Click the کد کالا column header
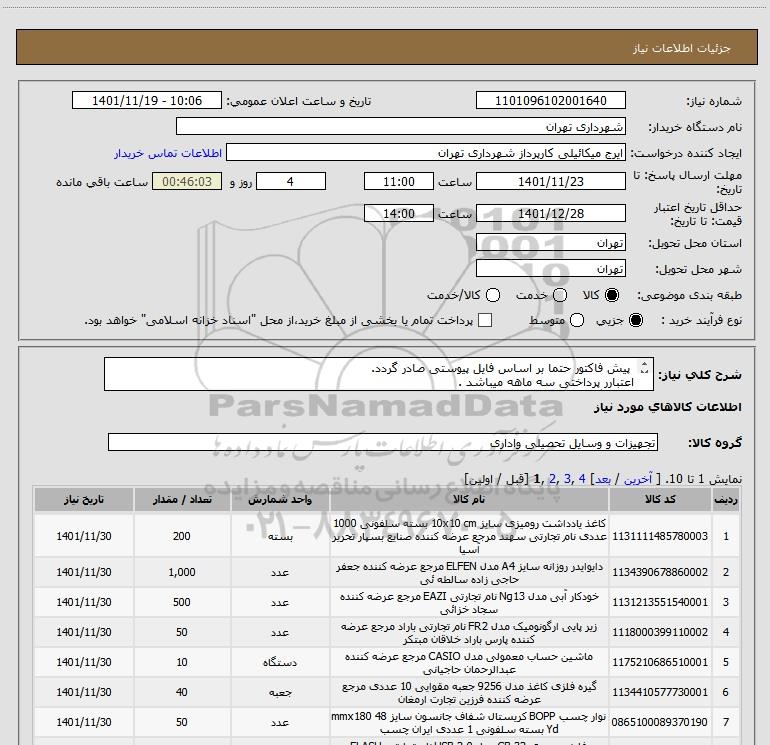 tap(660, 499)
